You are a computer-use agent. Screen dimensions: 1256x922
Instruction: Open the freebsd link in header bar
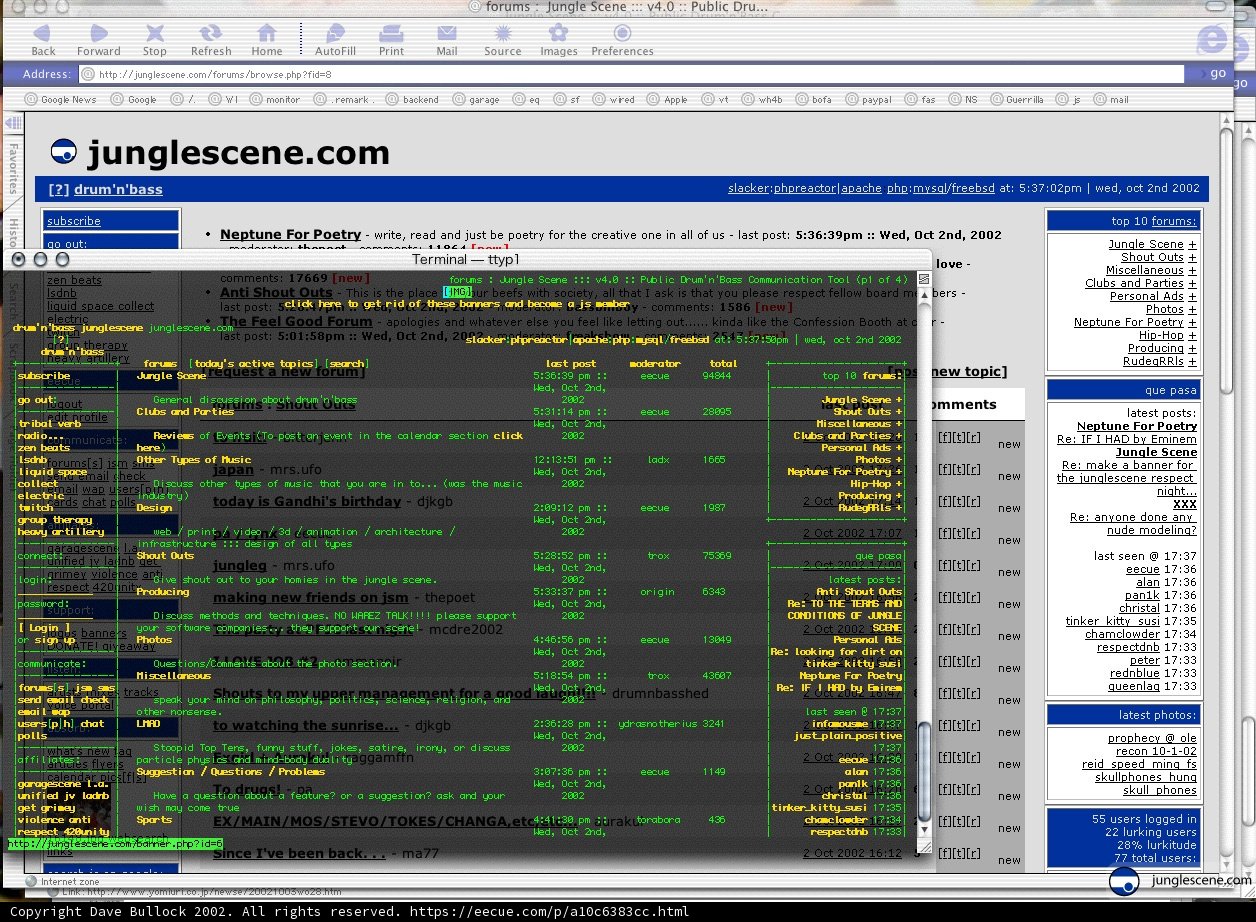(x=971, y=188)
